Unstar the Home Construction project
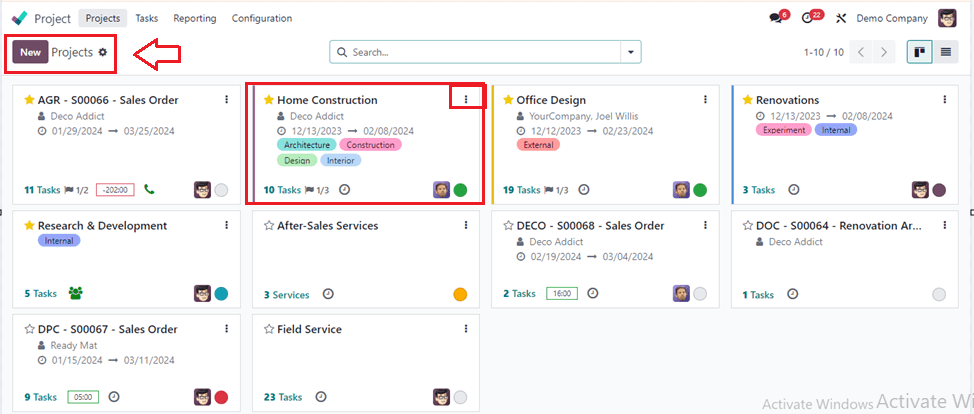Image resolution: width=974 pixels, height=414 pixels. click(269, 100)
